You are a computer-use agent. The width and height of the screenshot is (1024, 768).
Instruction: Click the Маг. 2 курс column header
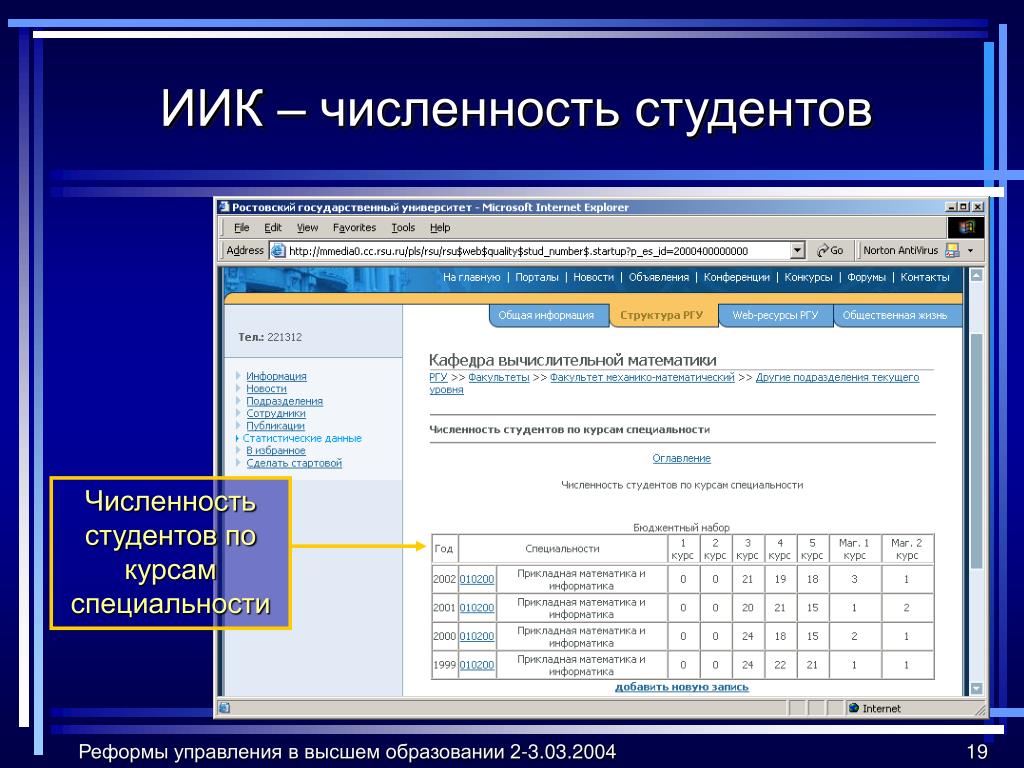pyautogui.click(x=907, y=549)
